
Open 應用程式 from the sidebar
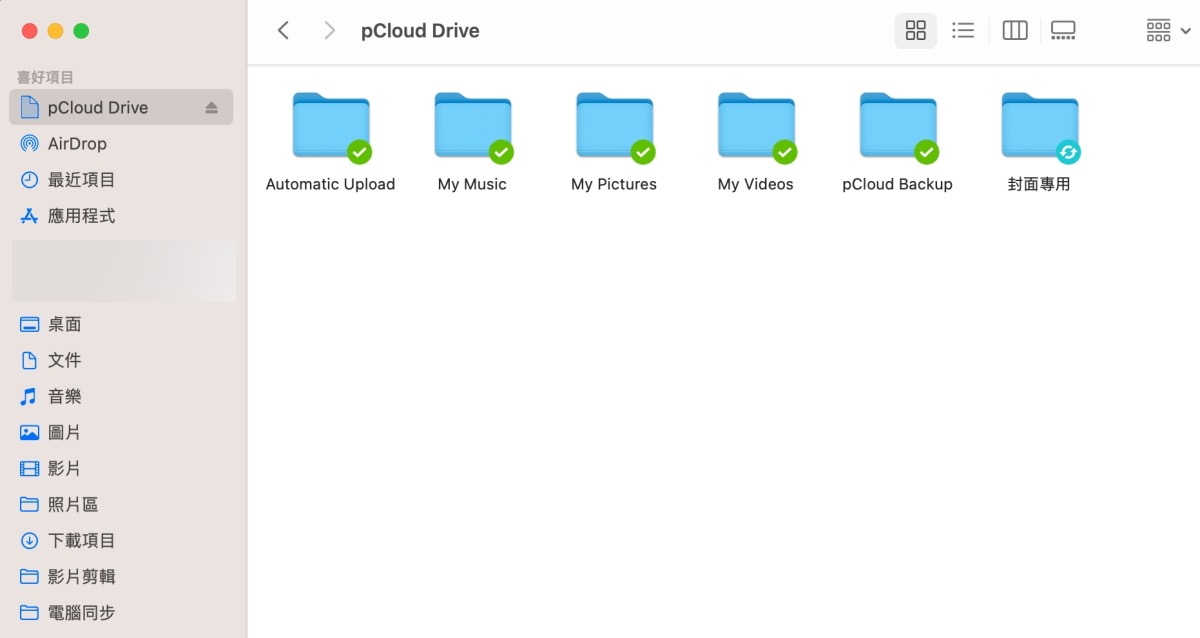point(81,216)
